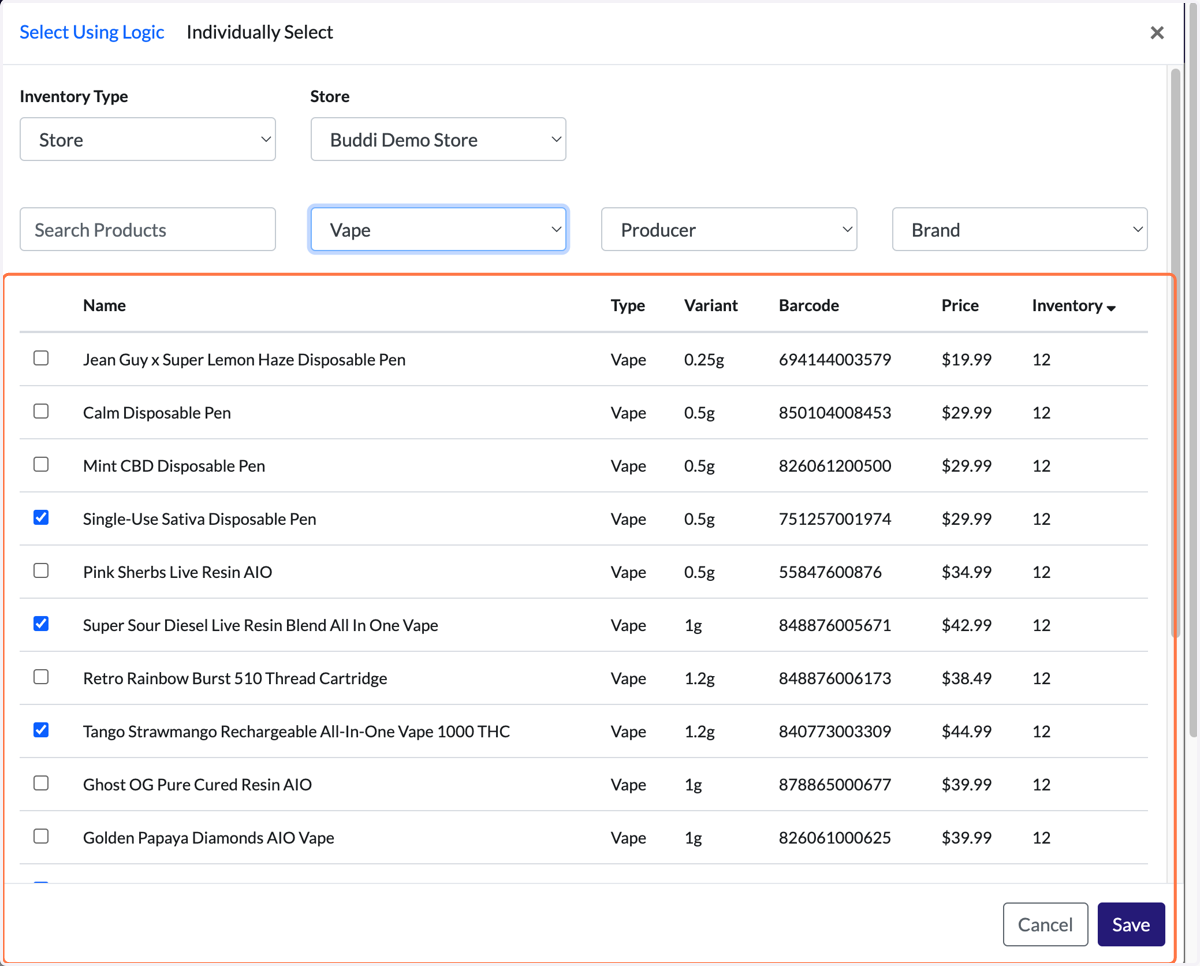The image size is (1200, 966).
Task: Check Golden Papaya Diamonds AIO Vape
Action: point(41,836)
